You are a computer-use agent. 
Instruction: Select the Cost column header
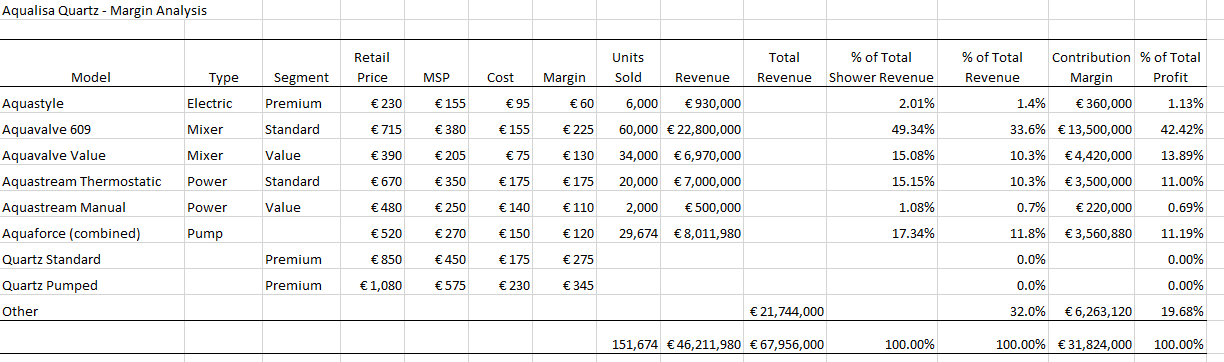(x=500, y=77)
